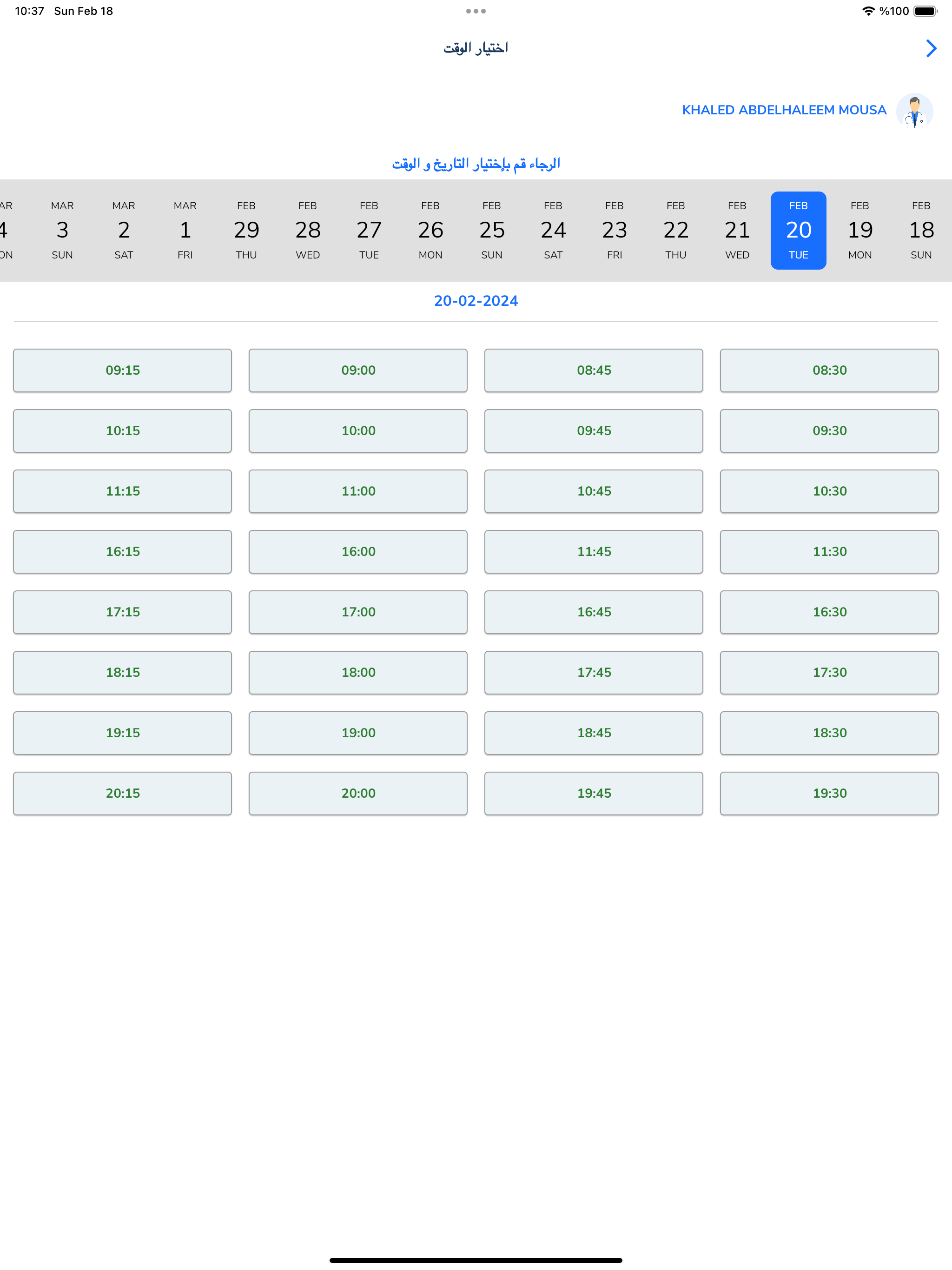
Task: Tap the blue back chevron arrow
Action: [x=931, y=48]
